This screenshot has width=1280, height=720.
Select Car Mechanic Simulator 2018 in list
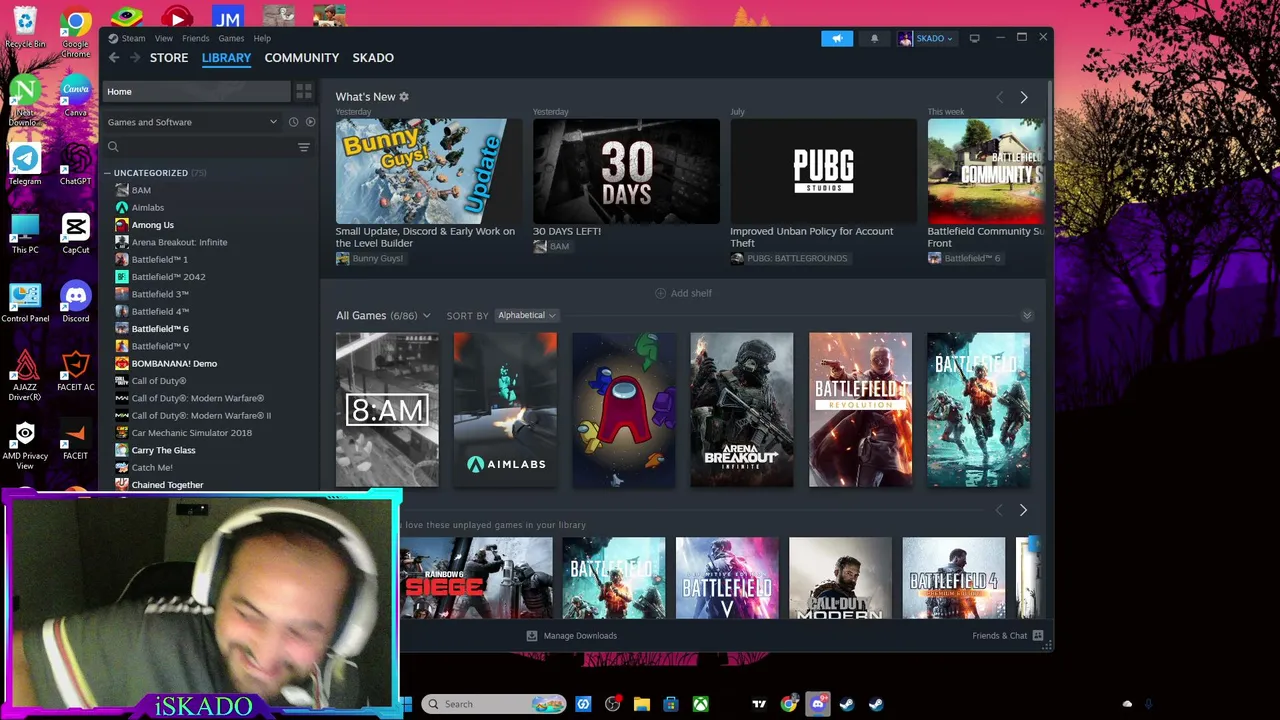pyautogui.click(x=191, y=433)
